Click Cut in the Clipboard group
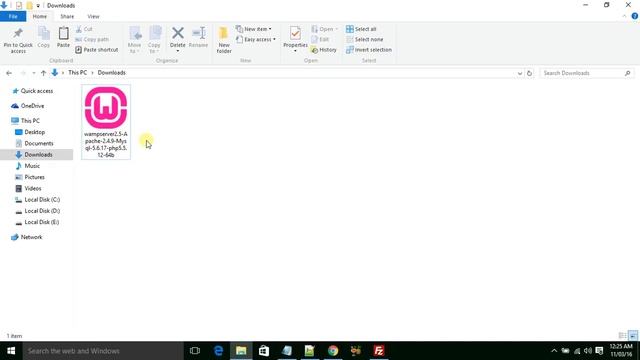This screenshot has width=640, height=360. coord(84,29)
